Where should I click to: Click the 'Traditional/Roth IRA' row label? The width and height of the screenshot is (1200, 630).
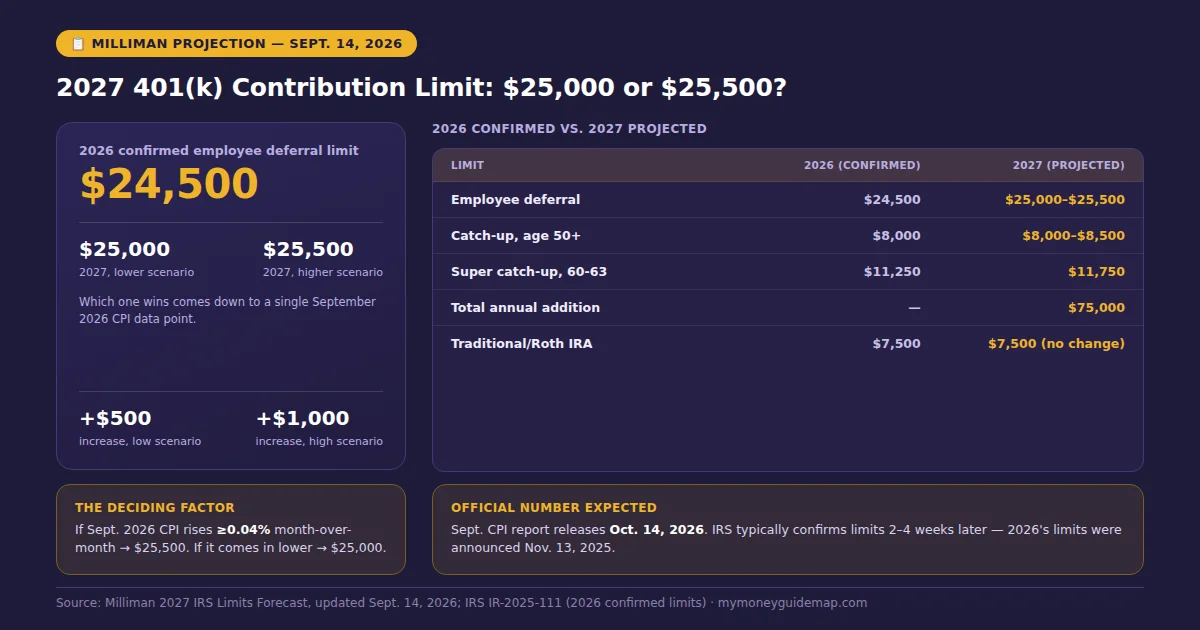pyautogui.click(x=522, y=343)
